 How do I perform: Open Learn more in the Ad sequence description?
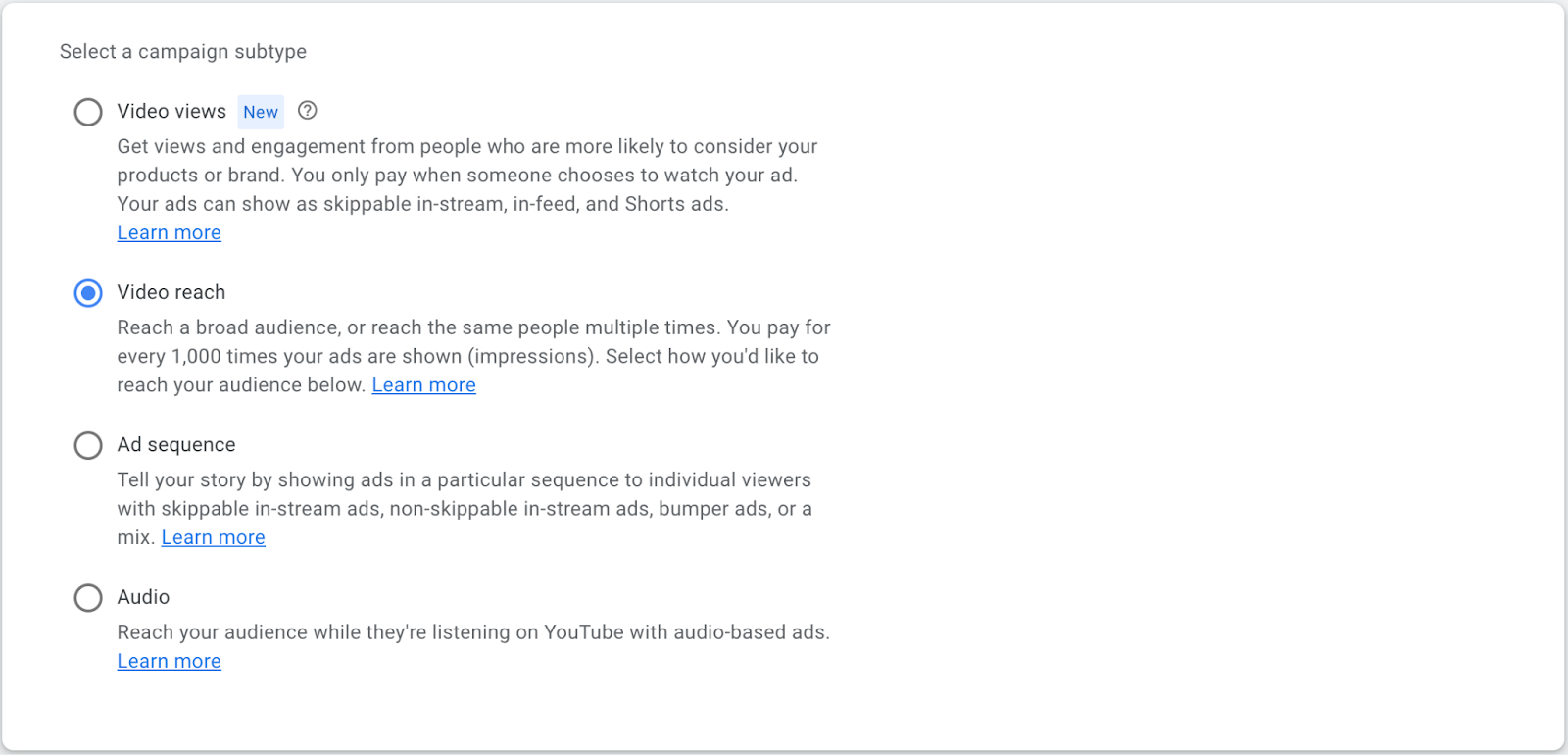click(213, 537)
